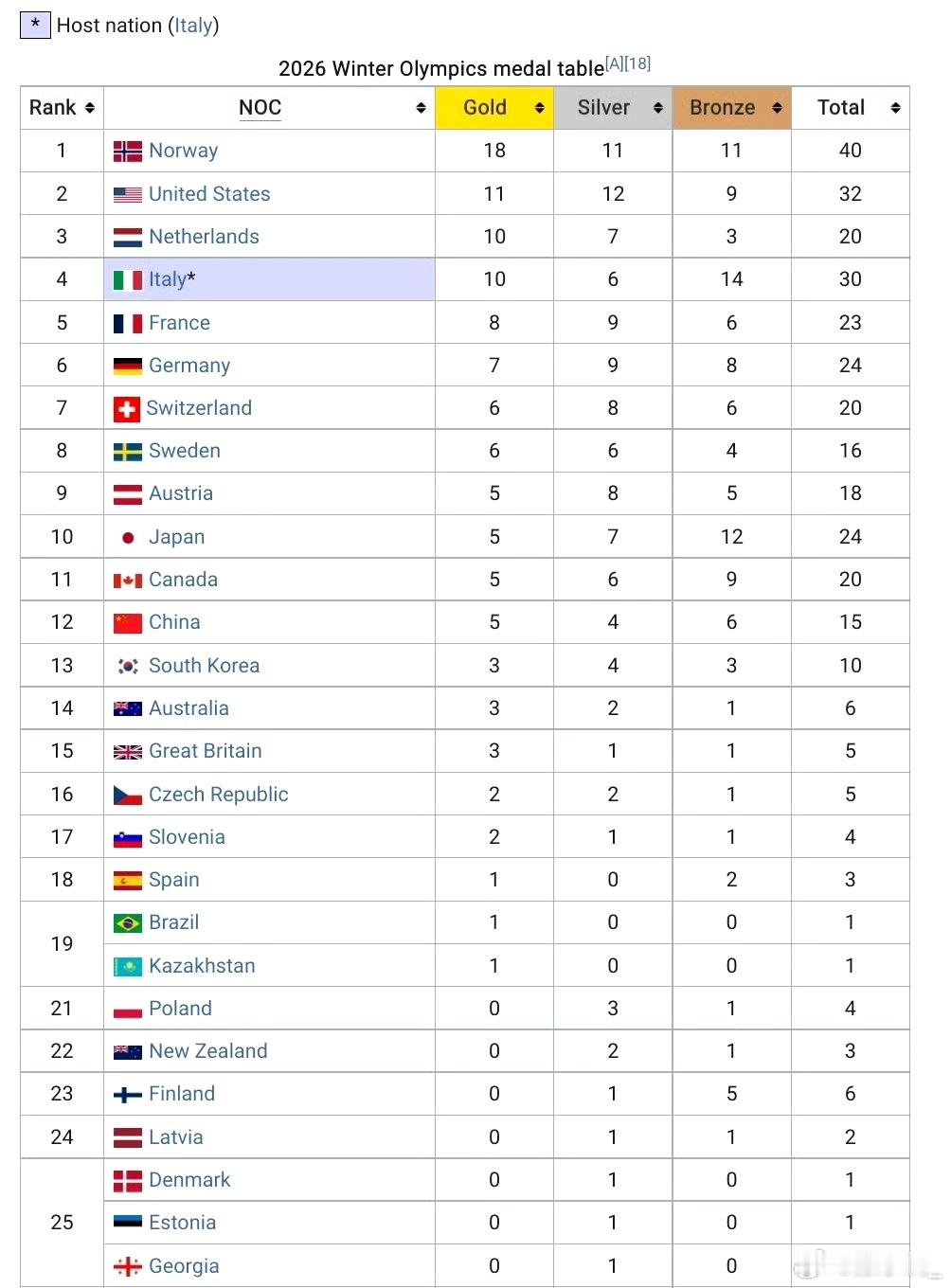Open the Czech Republic link

(219, 795)
